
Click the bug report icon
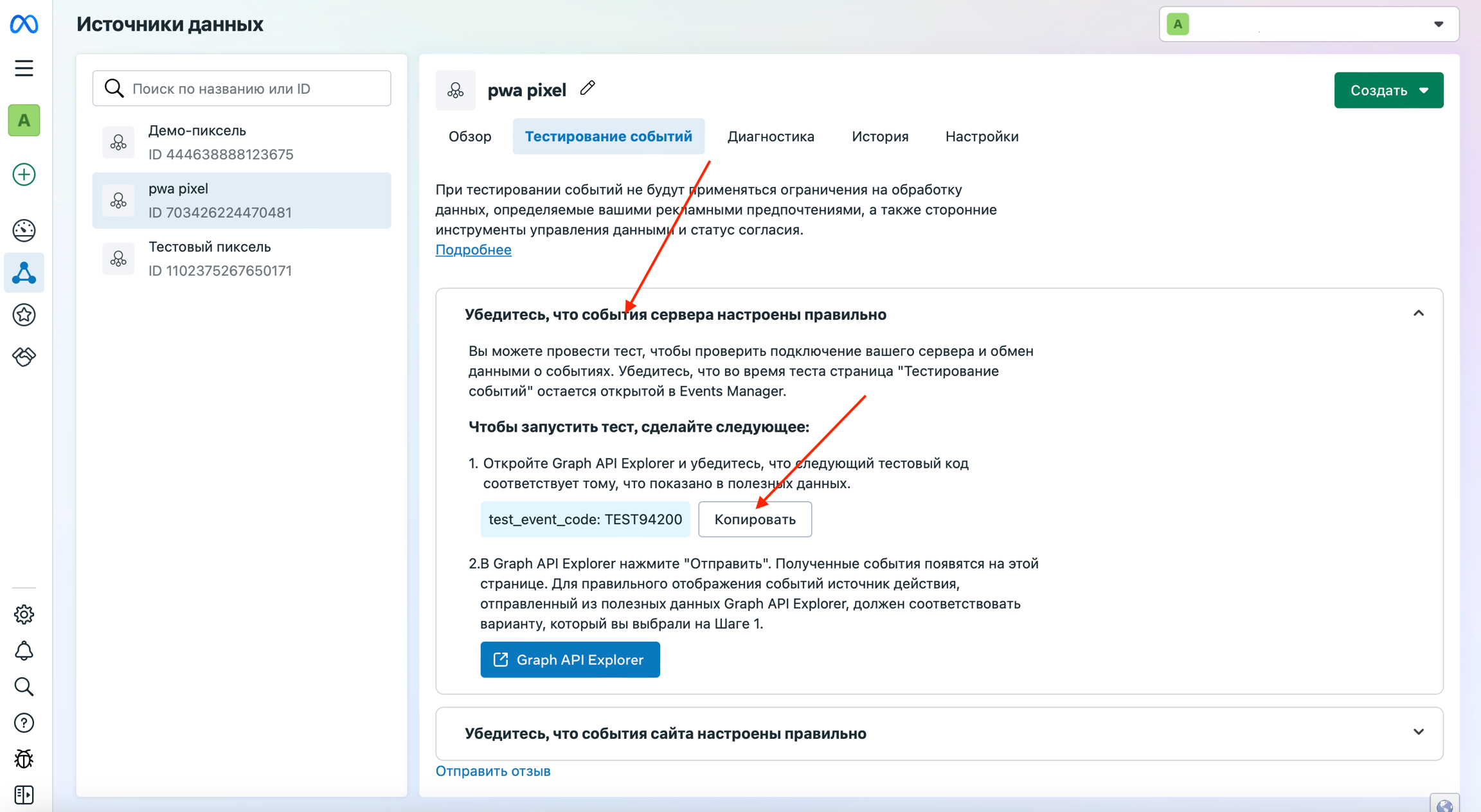(x=24, y=759)
